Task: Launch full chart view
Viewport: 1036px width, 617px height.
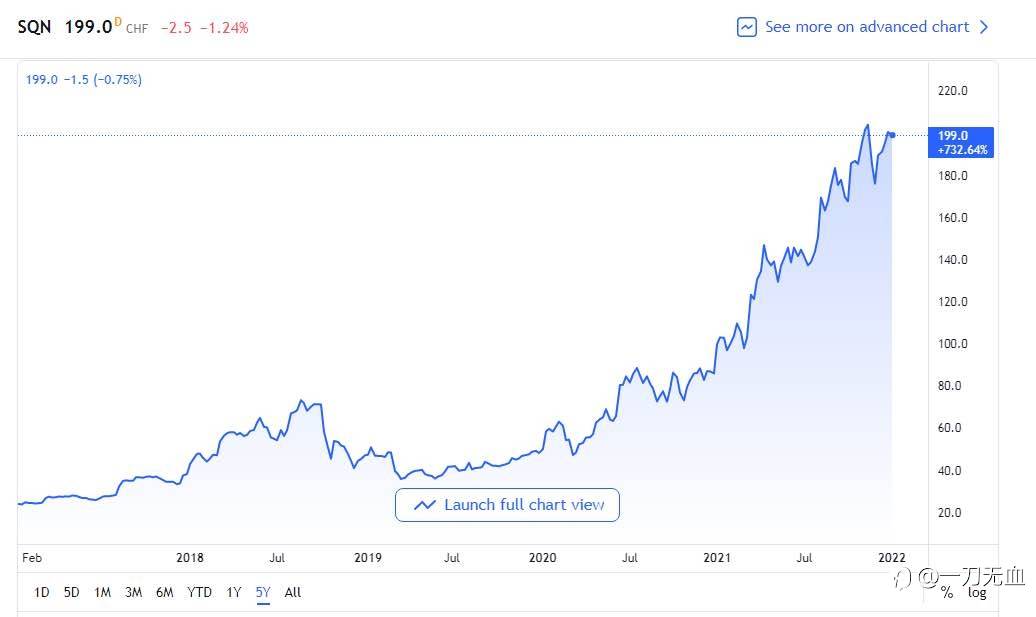Action: 507,505
